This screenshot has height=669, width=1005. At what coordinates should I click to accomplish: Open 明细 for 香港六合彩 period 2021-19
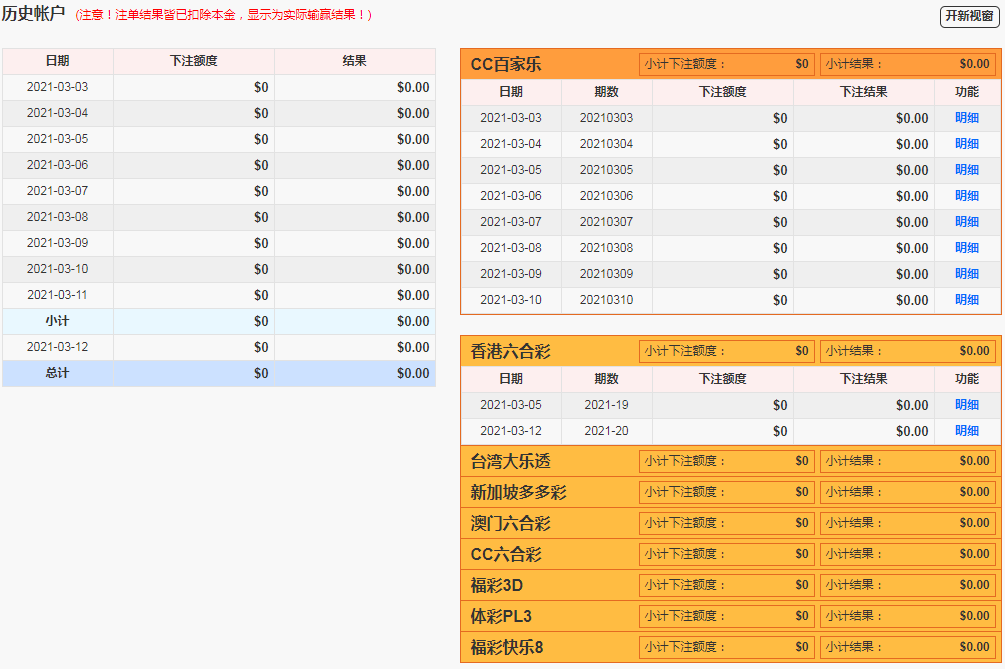click(966, 405)
